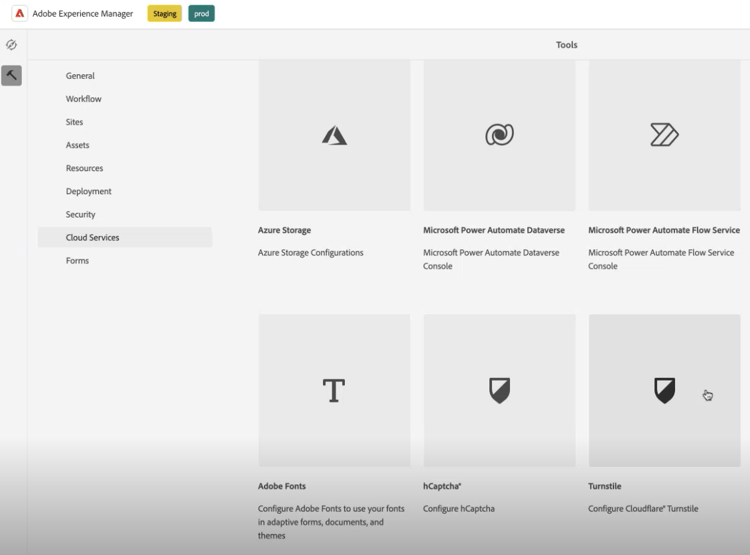Click the prod environment badge
This screenshot has height=555, width=750.
click(x=201, y=13)
